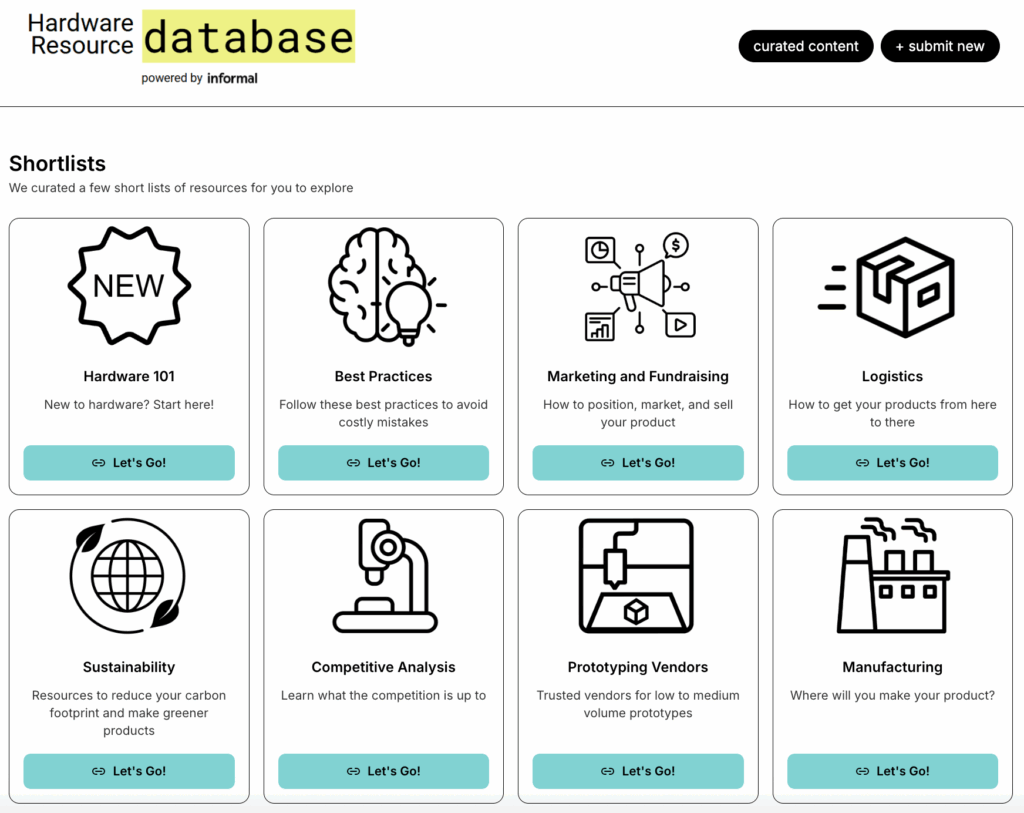Click the informal link in the header
The image size is (1024, 813).
232,78
